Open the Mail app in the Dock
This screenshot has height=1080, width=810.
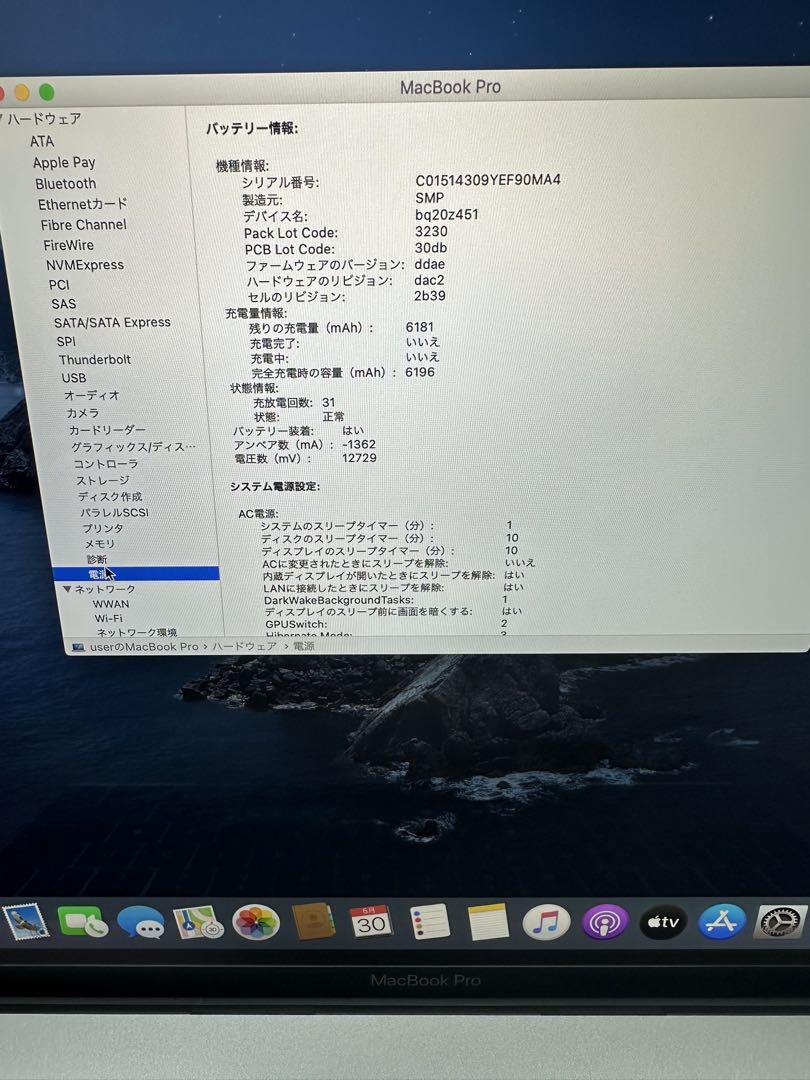click(x=25, y=922)
